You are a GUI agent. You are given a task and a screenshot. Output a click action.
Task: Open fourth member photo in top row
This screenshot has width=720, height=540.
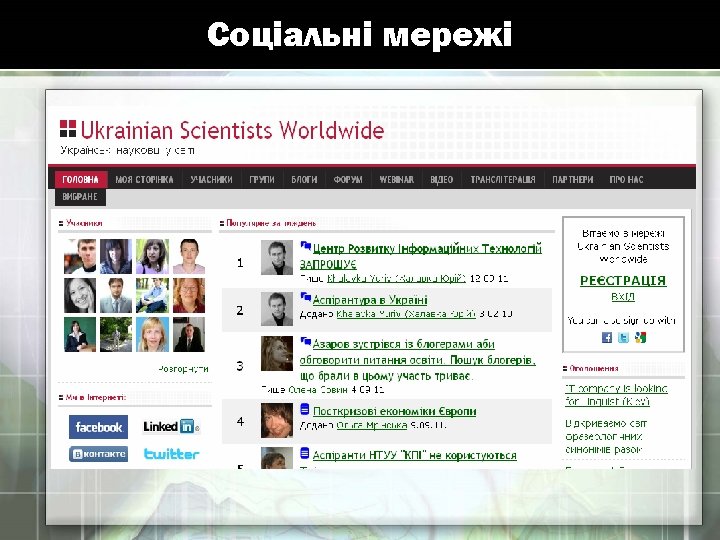[189, 257]
